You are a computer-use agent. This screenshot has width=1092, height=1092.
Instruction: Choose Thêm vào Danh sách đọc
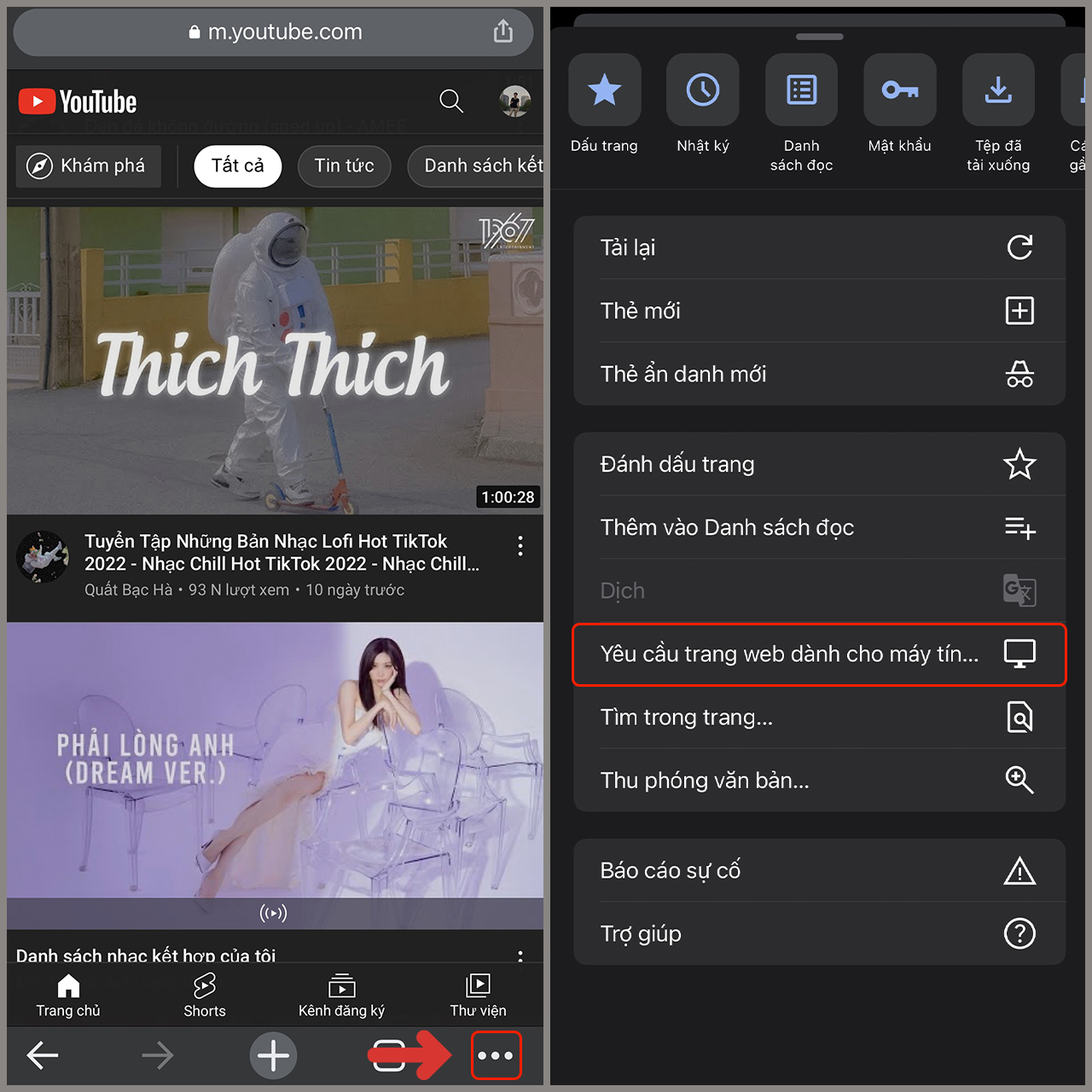(x=819, y=527)
